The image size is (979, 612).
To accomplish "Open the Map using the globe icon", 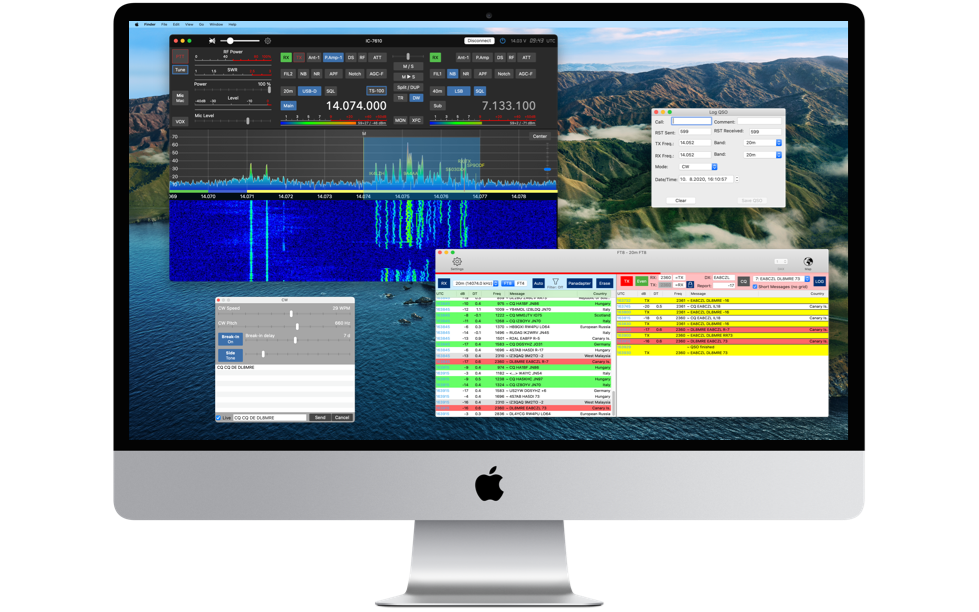I will pos(808,262).
